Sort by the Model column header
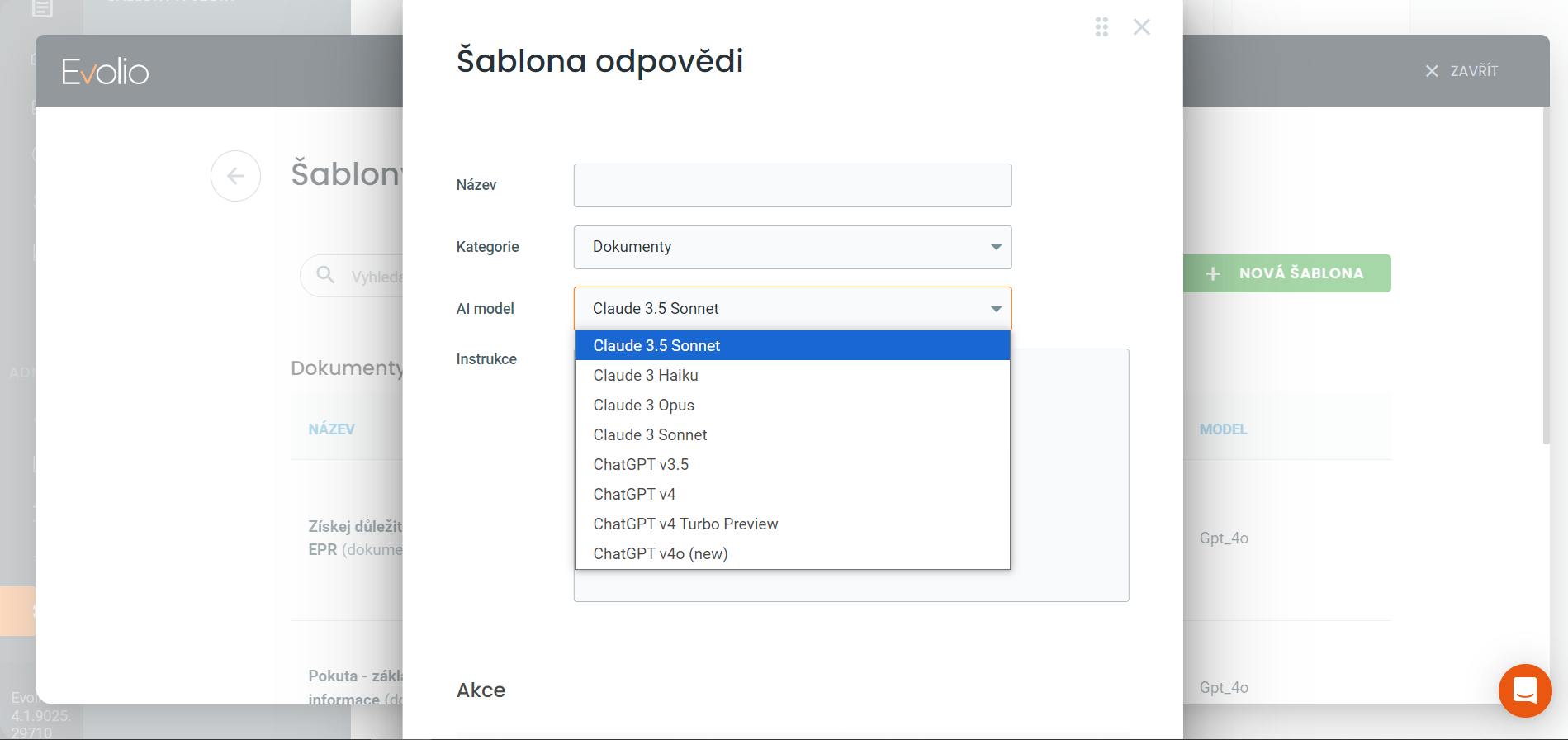1568x740 pixels. point(1223,429)
